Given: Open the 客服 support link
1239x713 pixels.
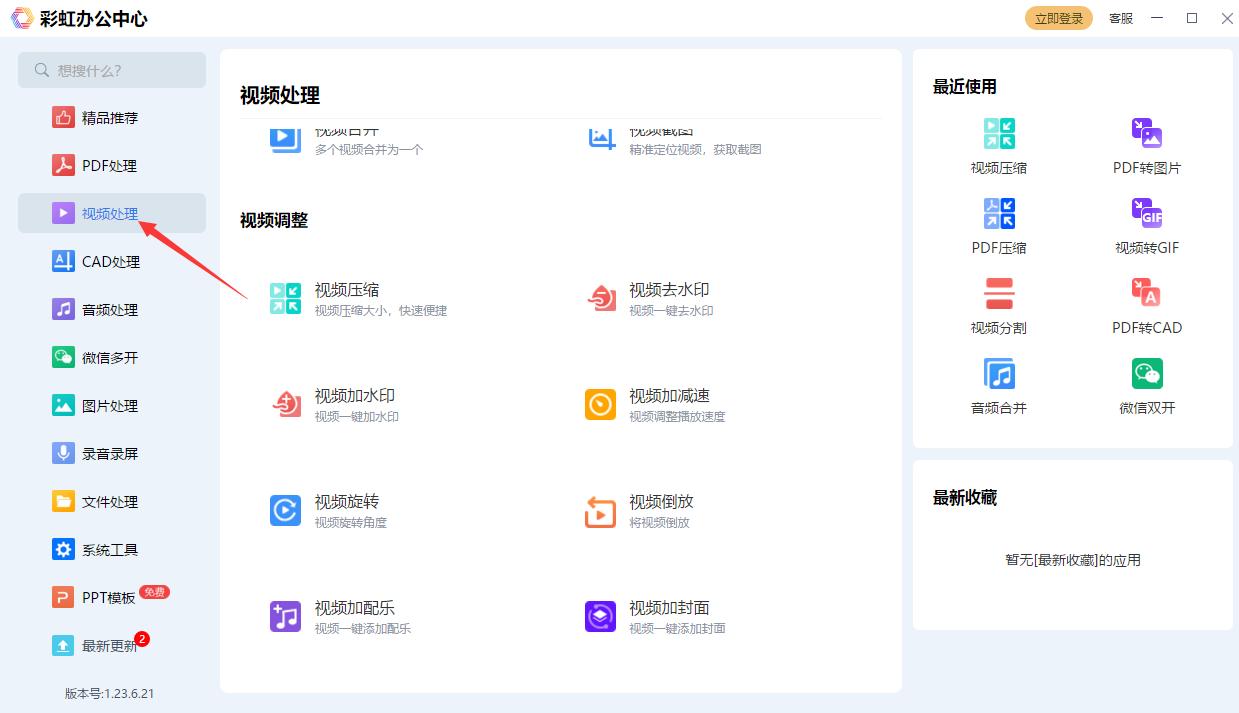Looking at the screenshot, I should tap(1120, 18).
